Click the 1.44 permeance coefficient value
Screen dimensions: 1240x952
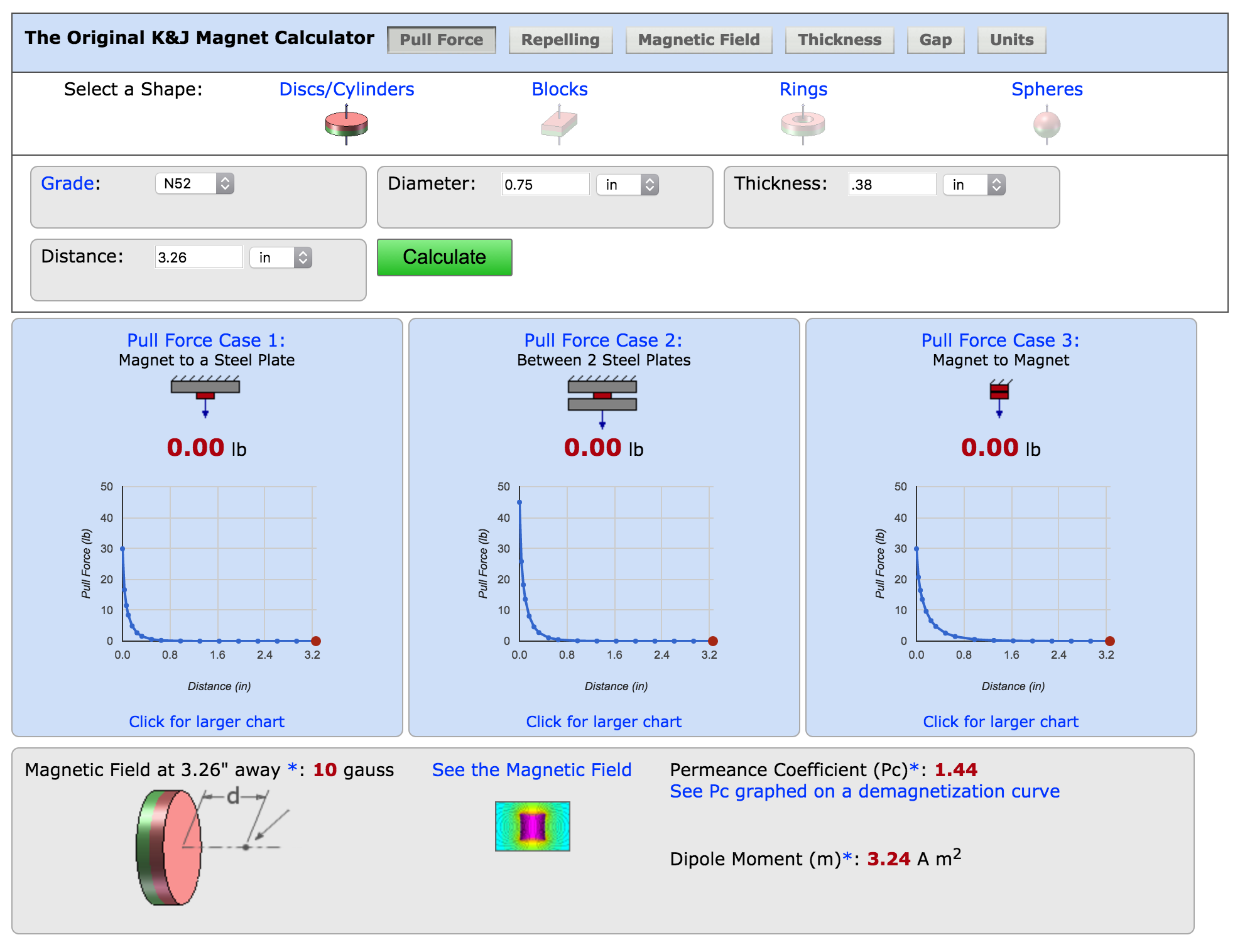[956, 769]
